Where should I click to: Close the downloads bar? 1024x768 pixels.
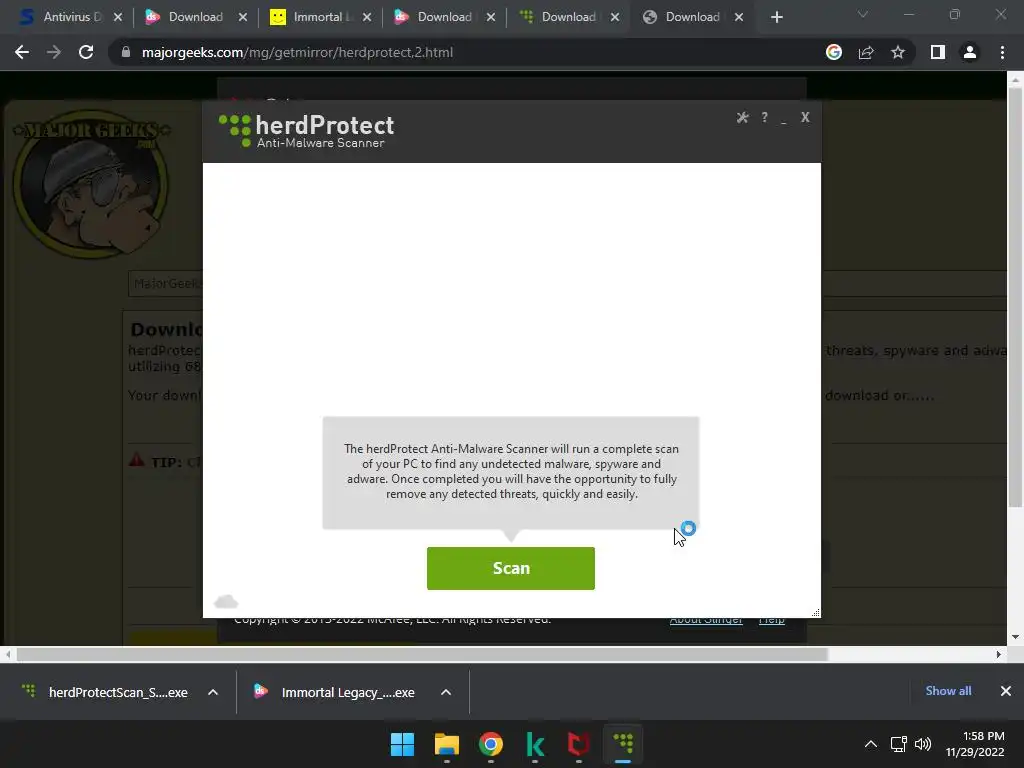point(1006,691)
